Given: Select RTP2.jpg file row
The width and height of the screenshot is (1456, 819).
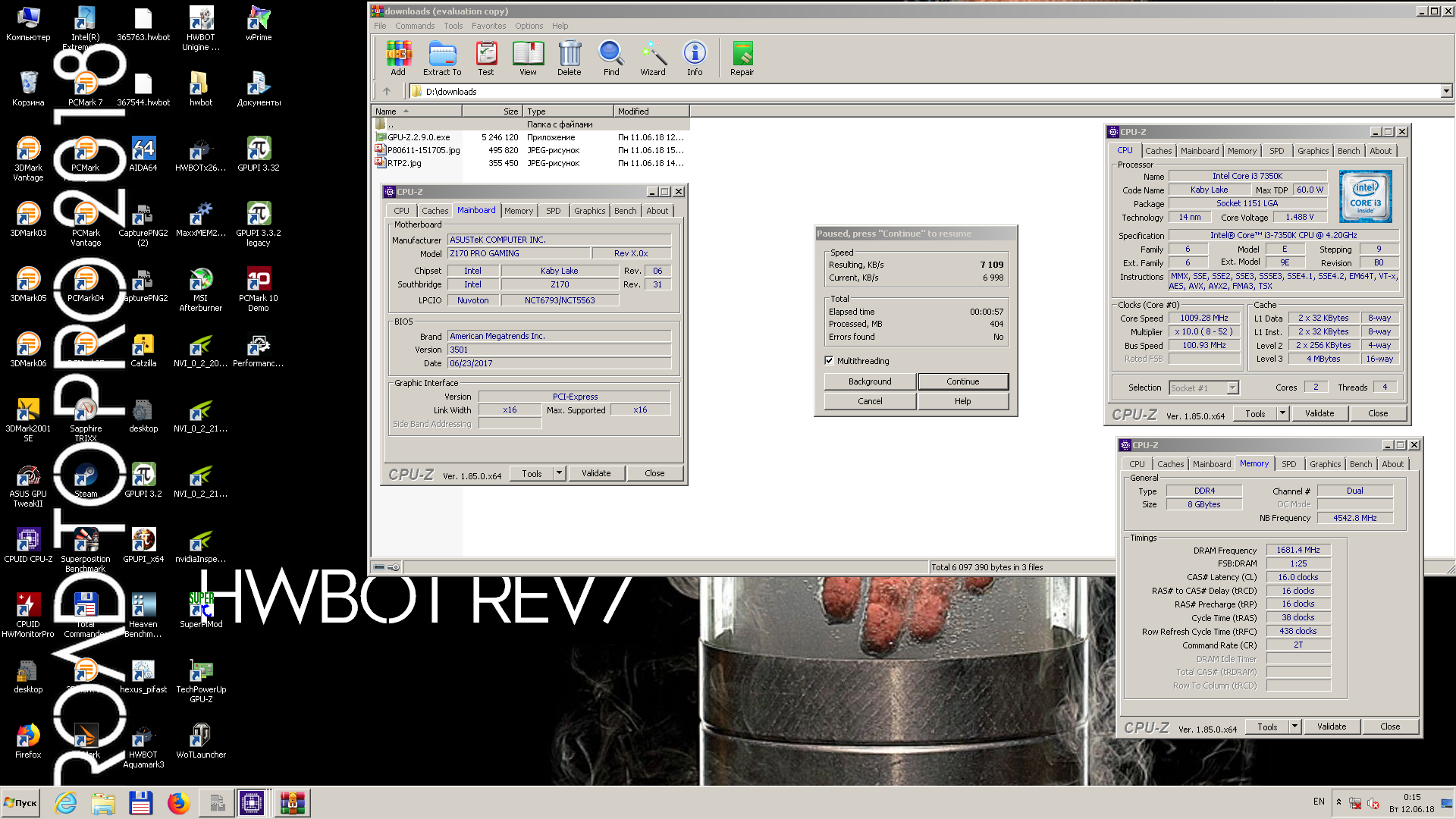Looking at the screenshot, I should click(531, 163).
